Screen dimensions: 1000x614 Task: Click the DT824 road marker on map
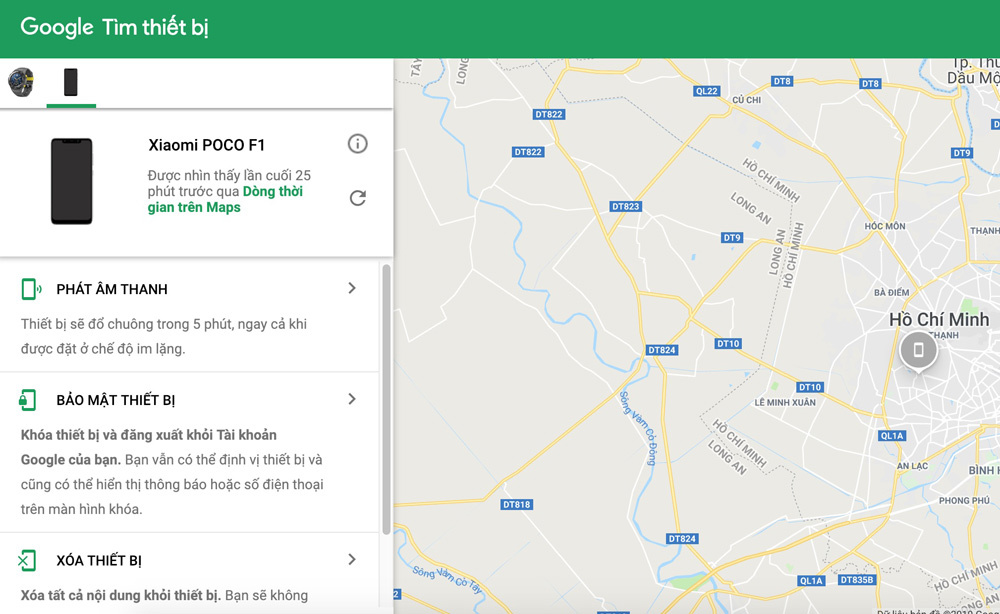[662, 350]
